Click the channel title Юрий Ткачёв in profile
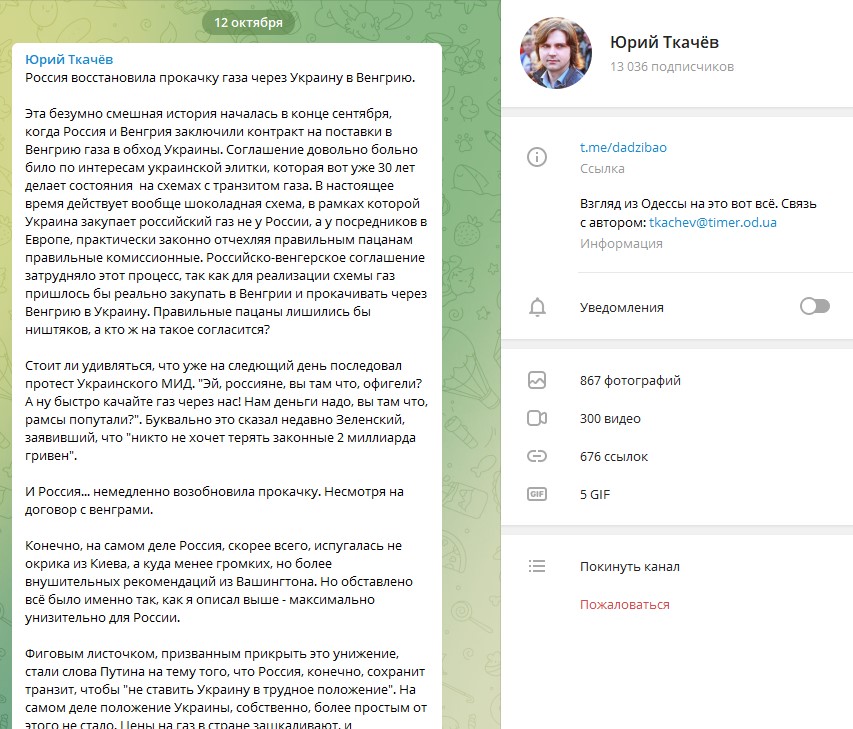This screenshot has width=853, height=729. coord(664,42)
